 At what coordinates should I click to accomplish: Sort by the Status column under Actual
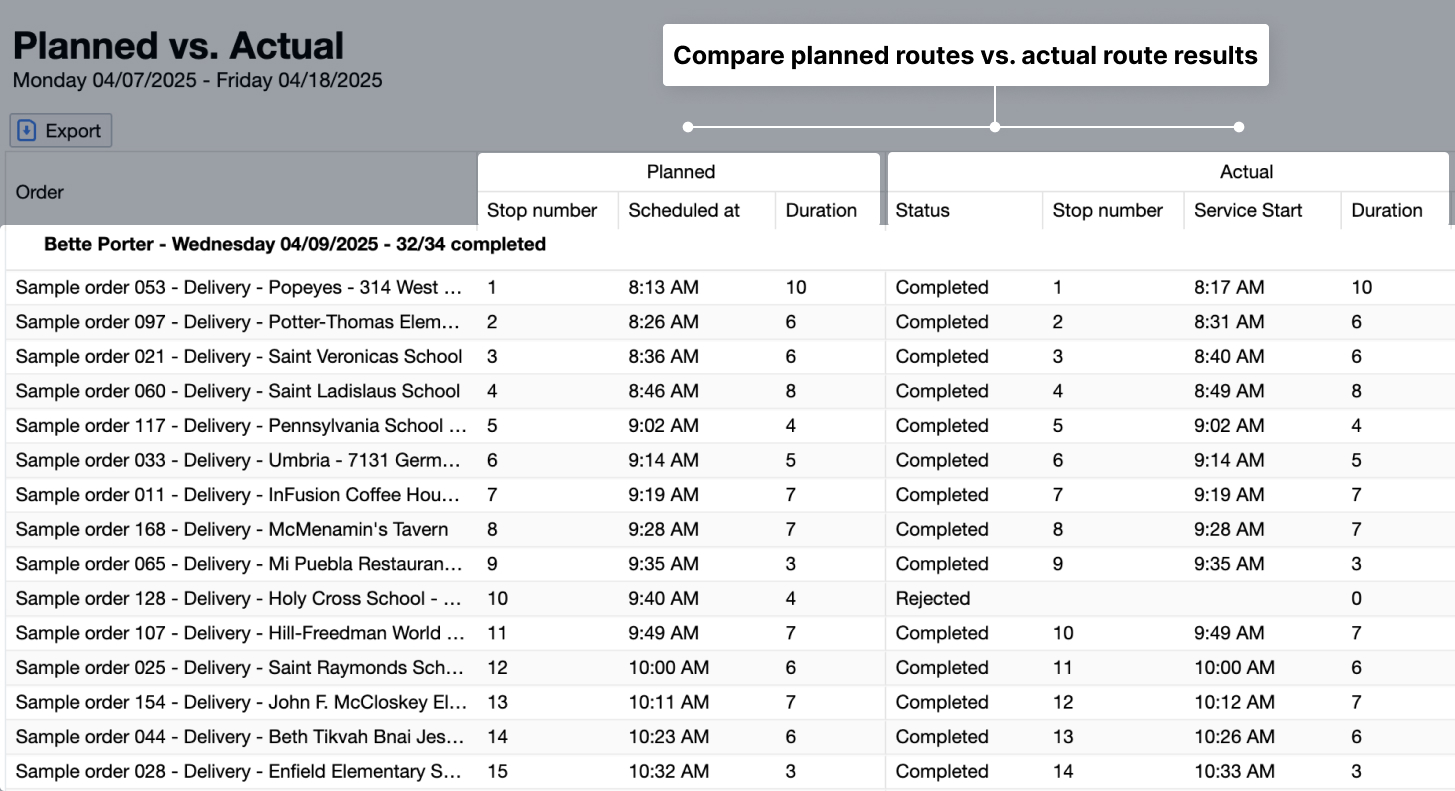(922, 210)
